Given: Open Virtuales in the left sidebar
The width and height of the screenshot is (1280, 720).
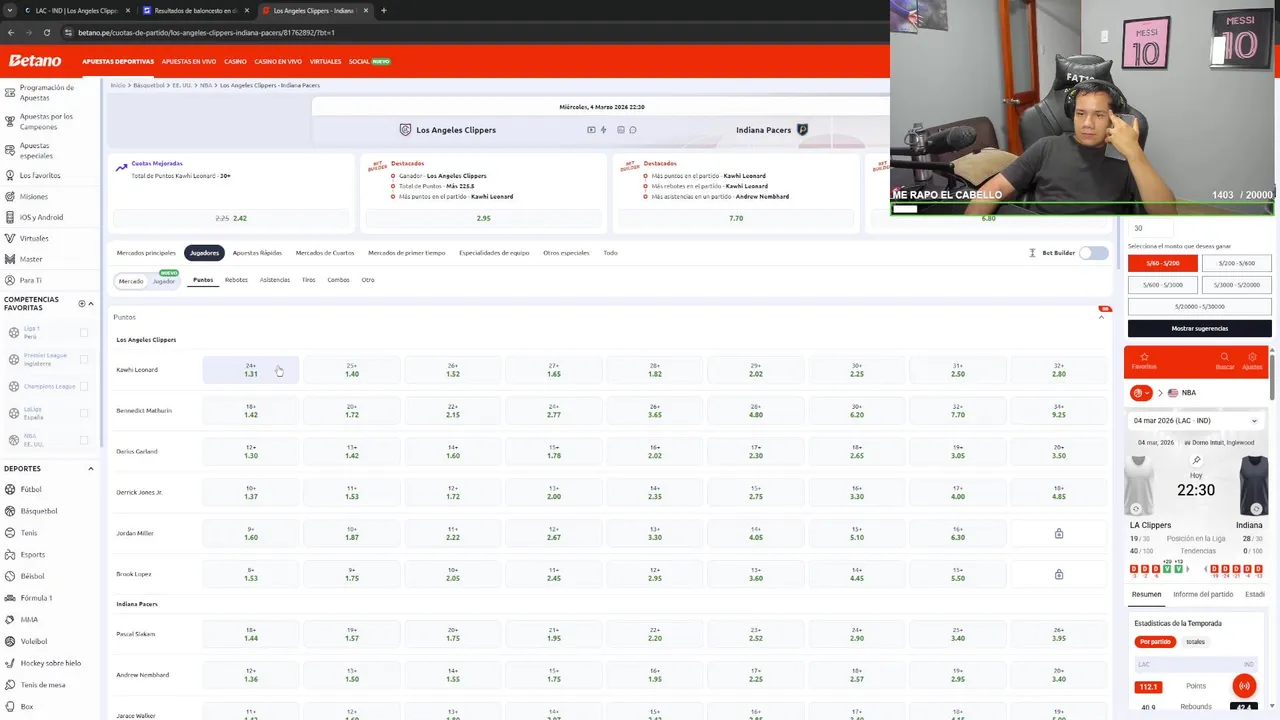Looking at the screenshot, I should click(34, 238).
